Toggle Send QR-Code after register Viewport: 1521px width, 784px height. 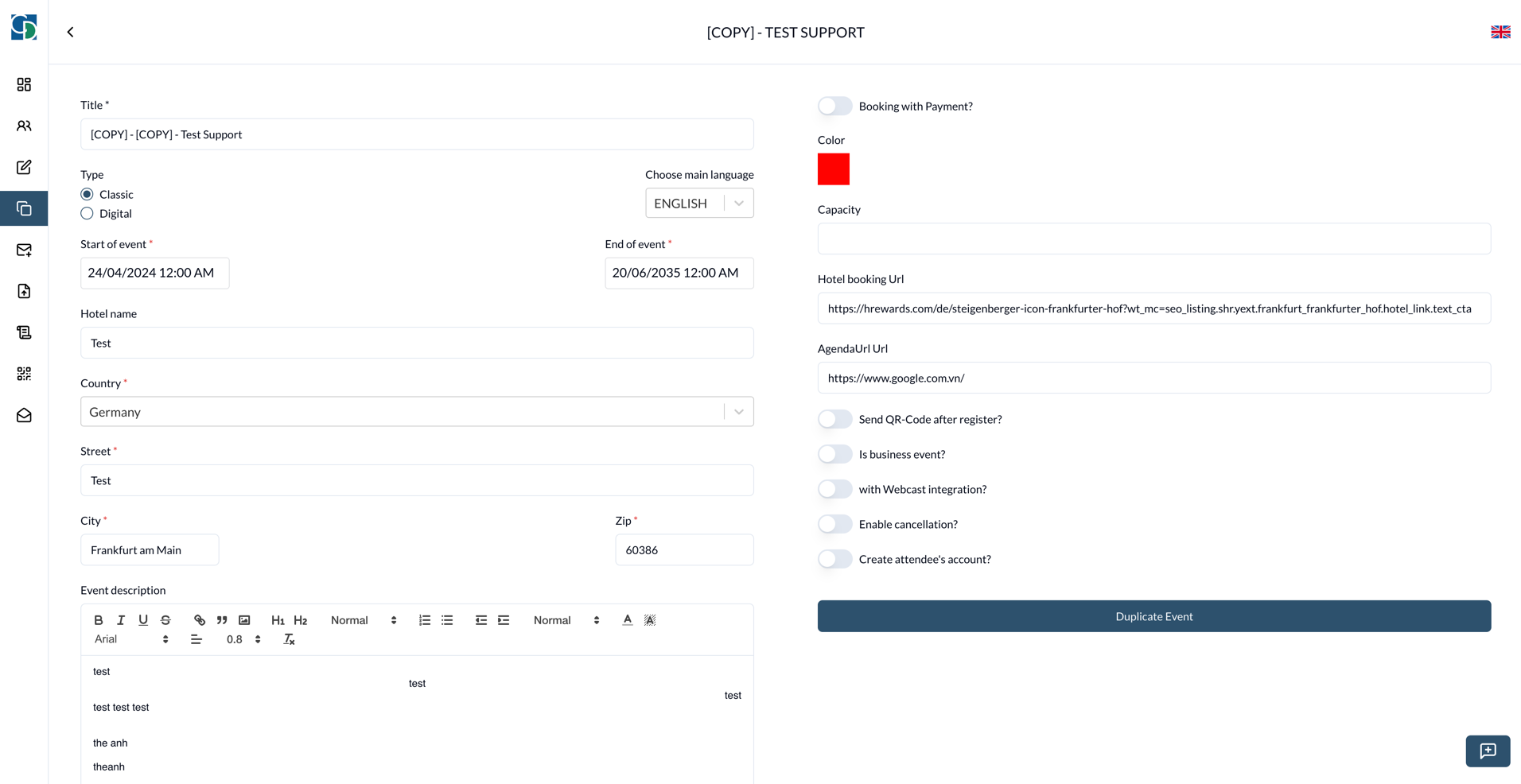point(834,419)
